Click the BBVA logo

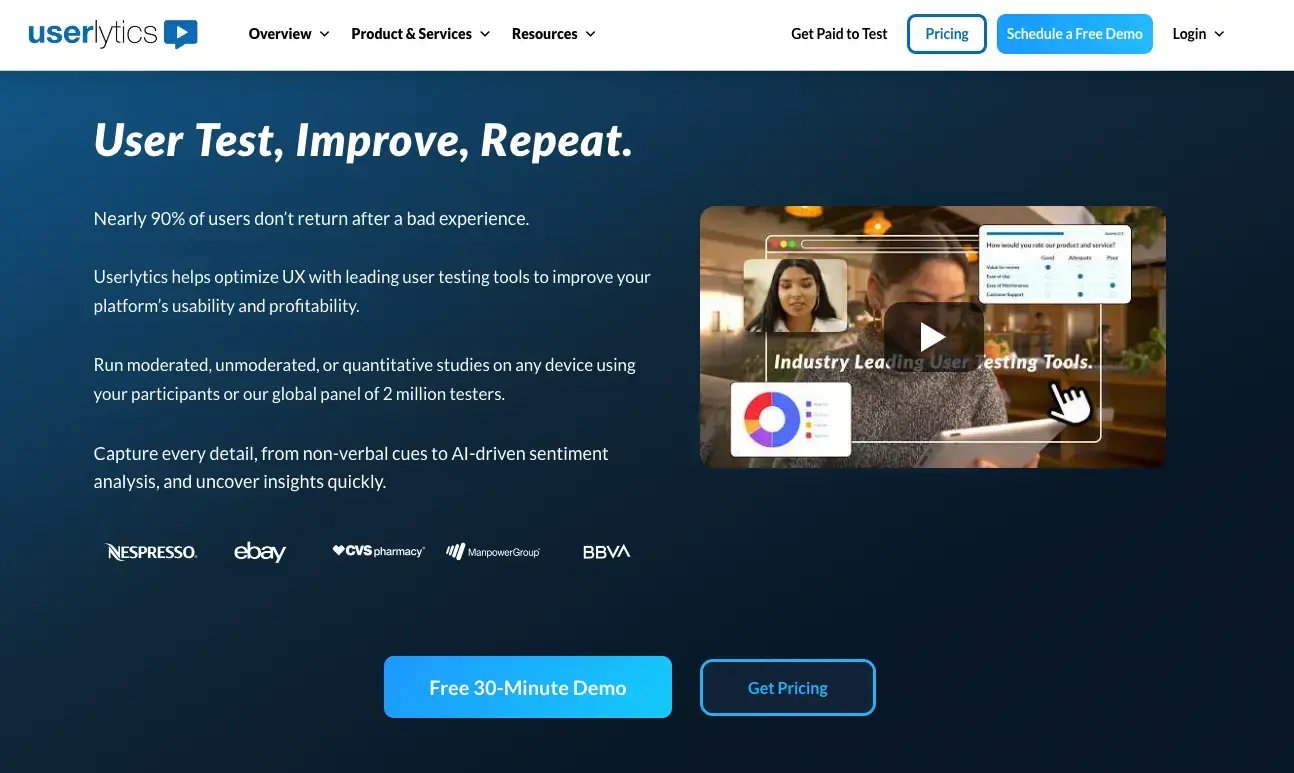(607, 551)
